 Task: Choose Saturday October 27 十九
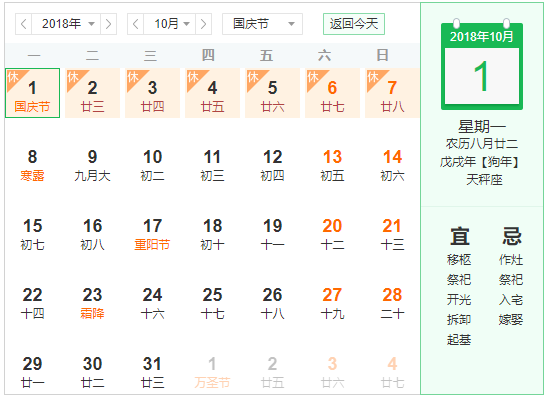point(333,304)
